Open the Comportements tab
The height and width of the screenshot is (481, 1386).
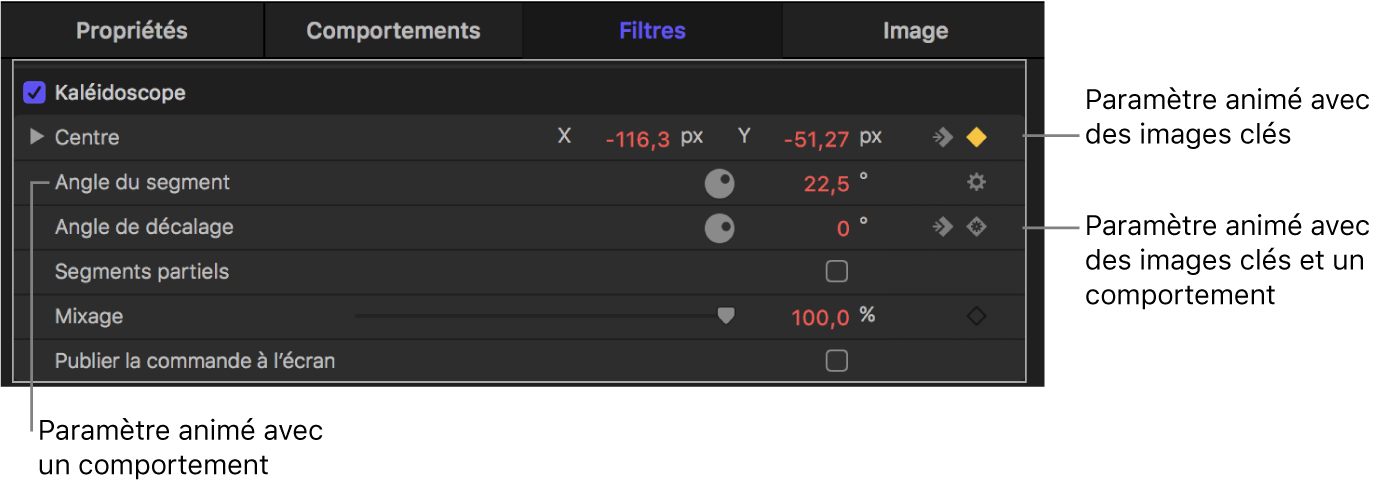(393, 30)
